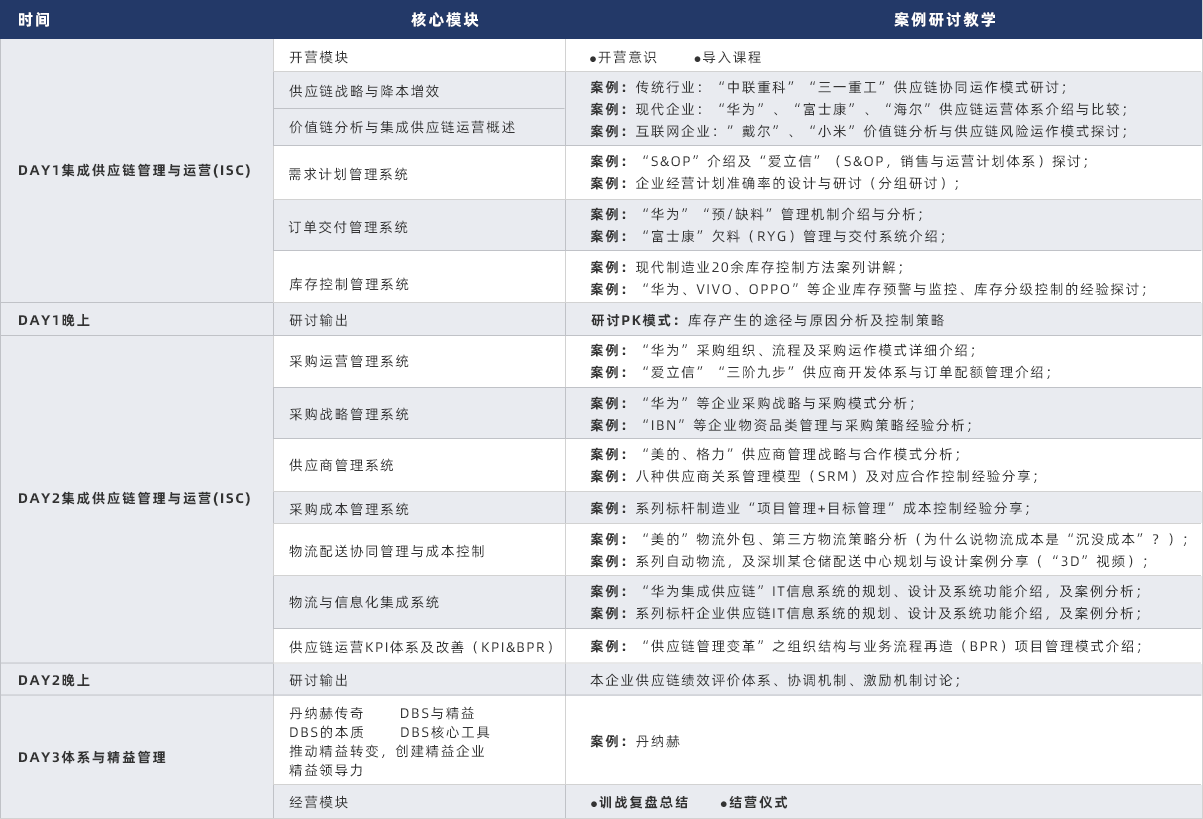
Task: Select the 导入课程 bullet item
Action: (727, 57)
